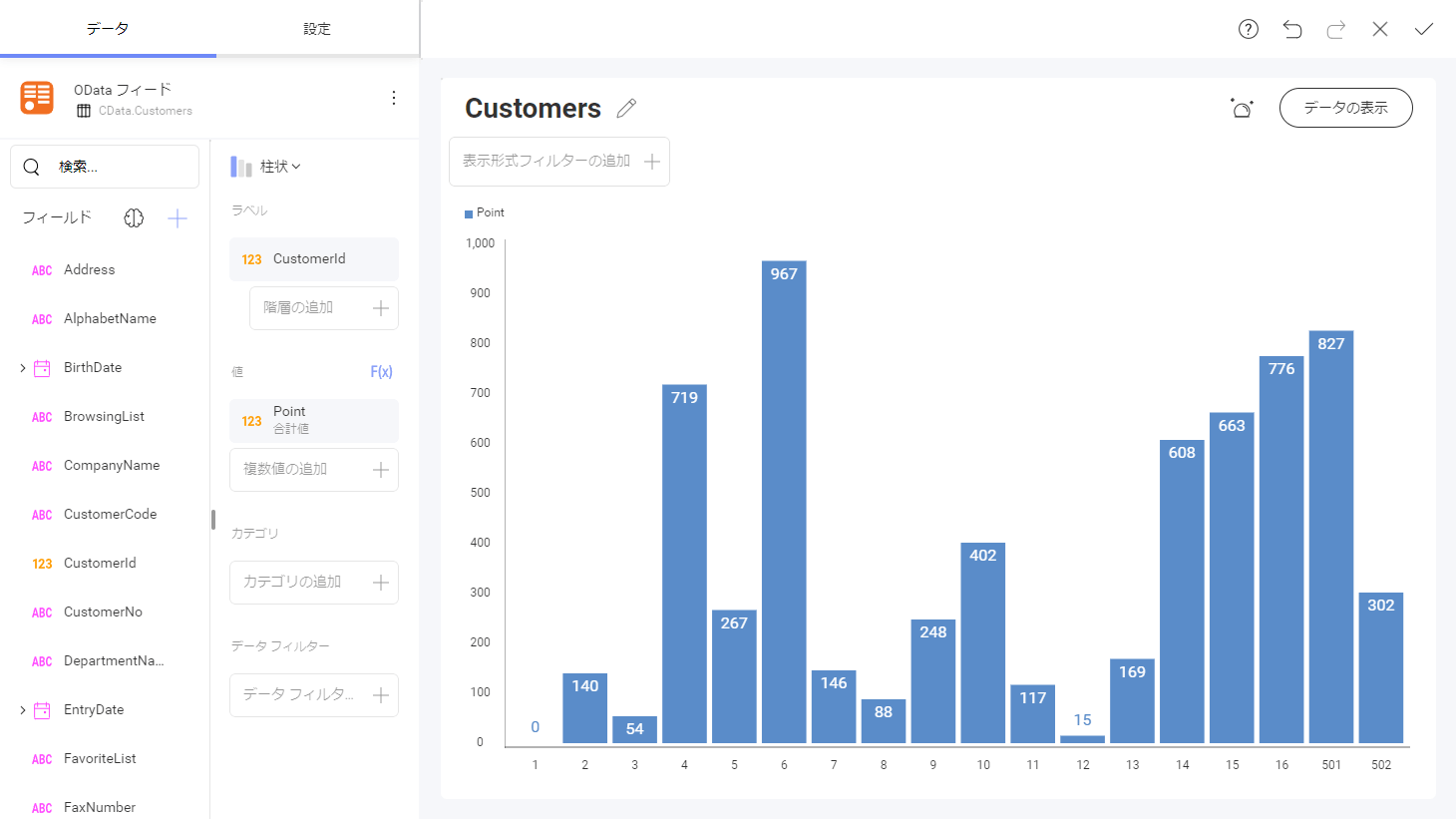1456x819 pixels.
Task: Click the redo arrow icon
Action: point(1336,29)
